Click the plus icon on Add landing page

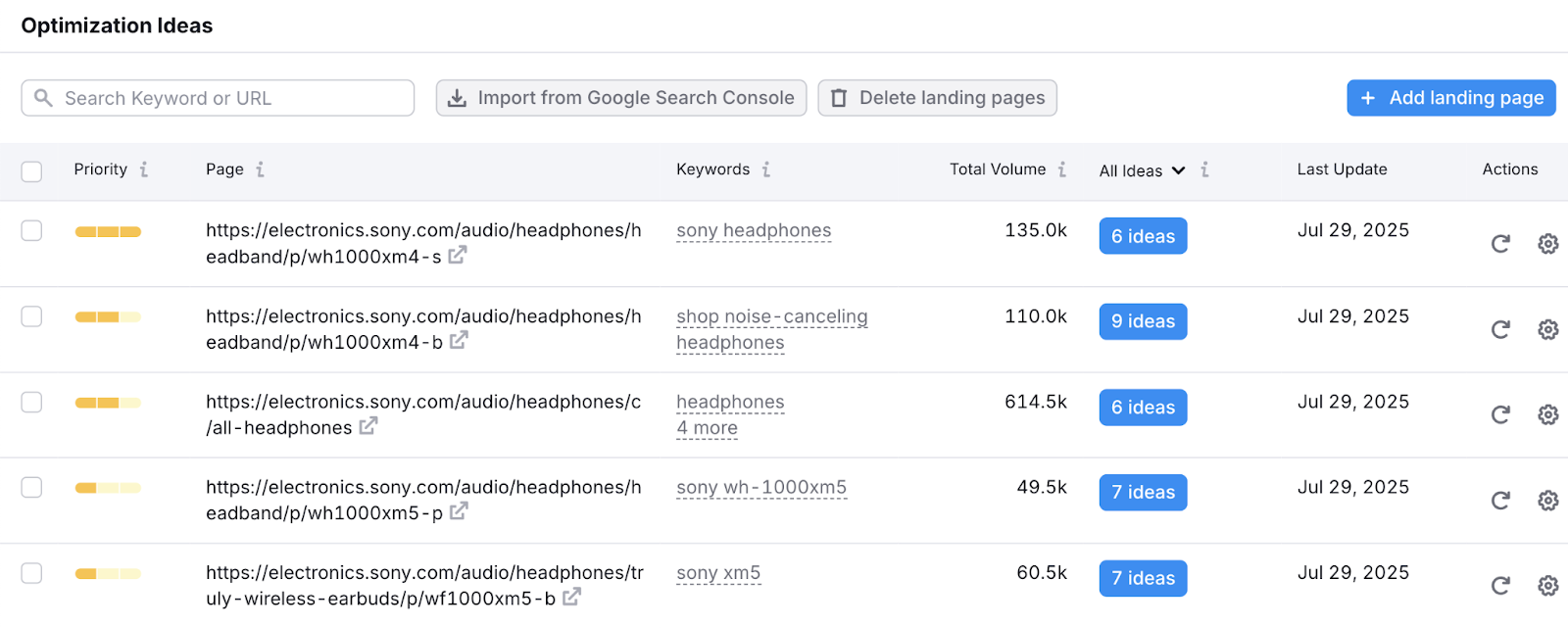pyautogui.click(x=1366, y=98)
